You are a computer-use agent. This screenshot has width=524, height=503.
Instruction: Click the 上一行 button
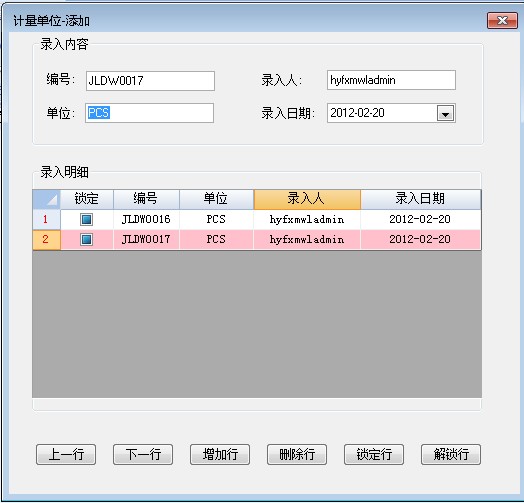tap(66, 455)
